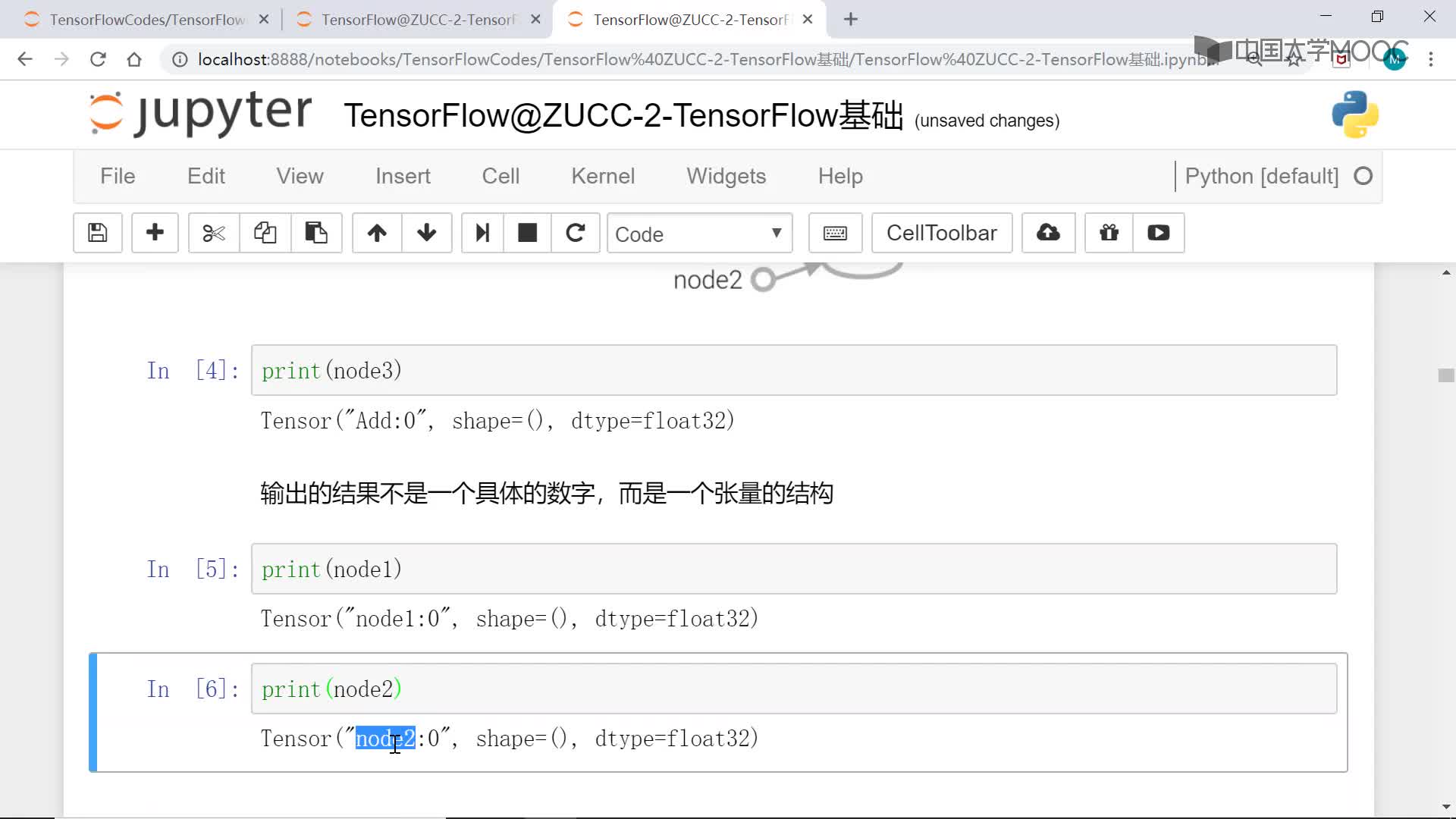
Task: Click inside the print(node2) code cell
Action: point(794,689)
